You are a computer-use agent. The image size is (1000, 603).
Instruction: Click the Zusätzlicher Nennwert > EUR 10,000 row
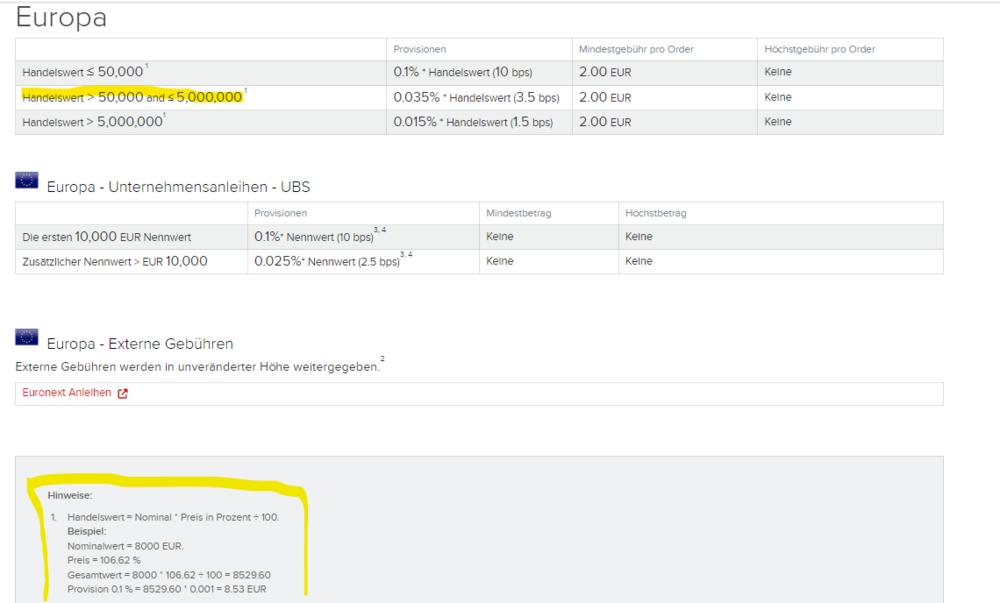(479, 261)
